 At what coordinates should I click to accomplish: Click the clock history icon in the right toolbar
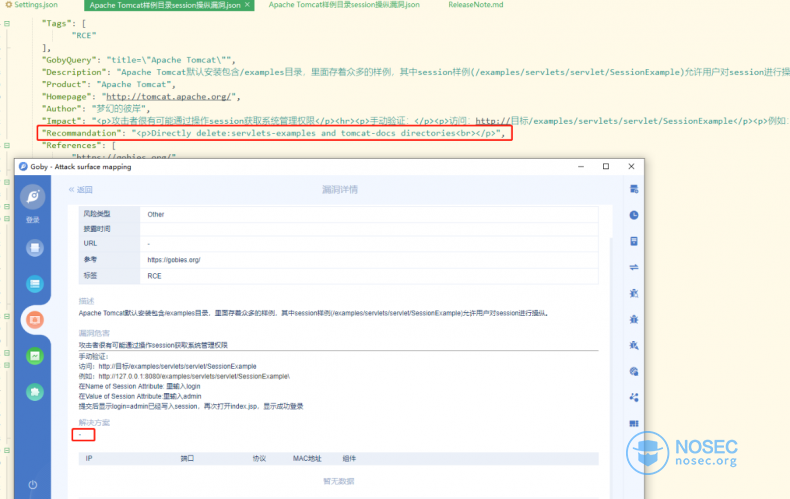[x=634, y=215]
